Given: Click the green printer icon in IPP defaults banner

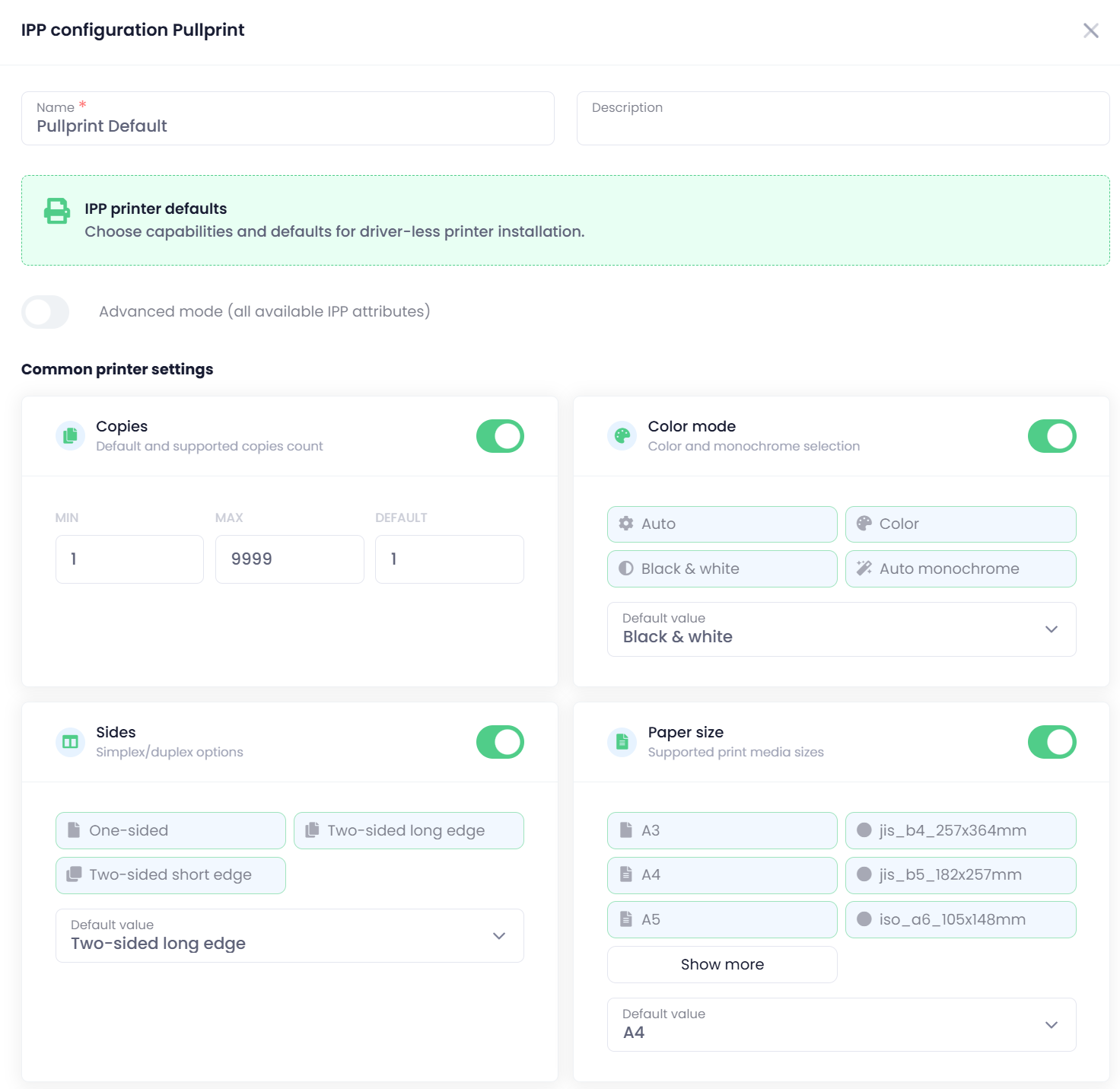Looking at the screenshot, I should coord(57,211).
